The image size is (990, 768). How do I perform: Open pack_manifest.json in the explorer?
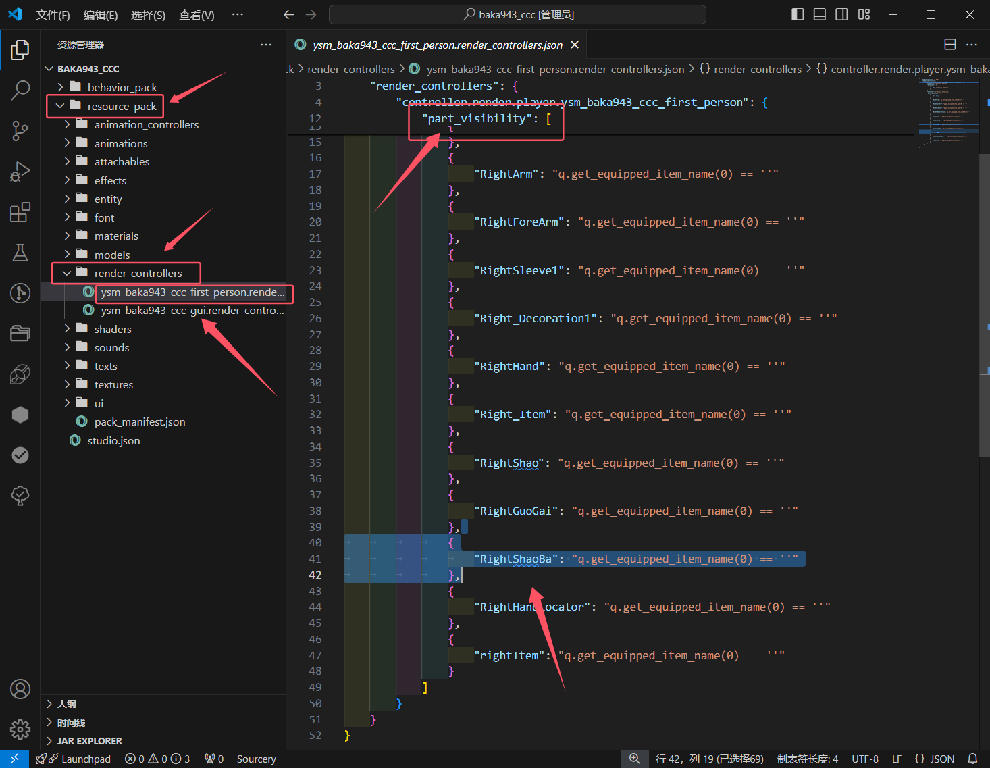pos(139,422)
